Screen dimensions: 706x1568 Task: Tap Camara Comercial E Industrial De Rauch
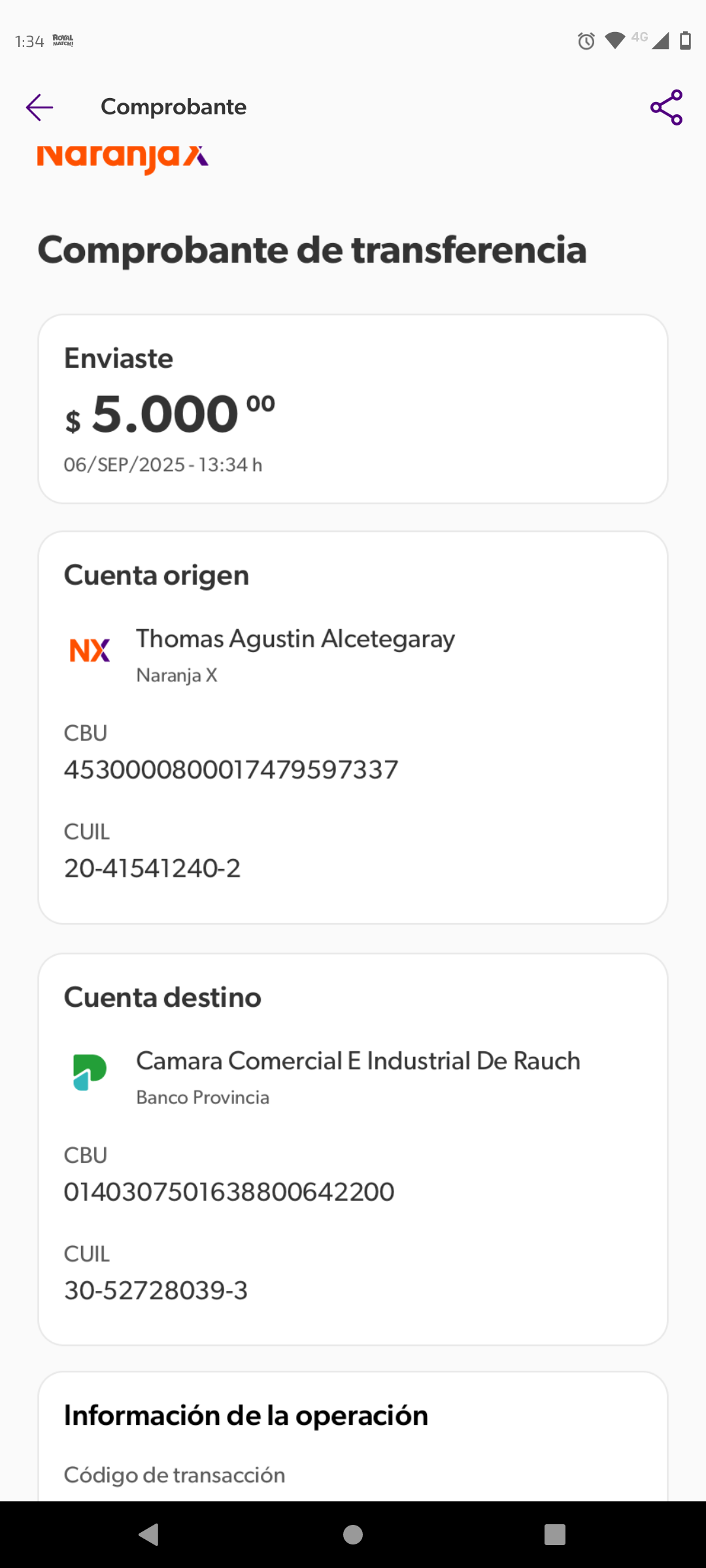tap(358, 1061)
